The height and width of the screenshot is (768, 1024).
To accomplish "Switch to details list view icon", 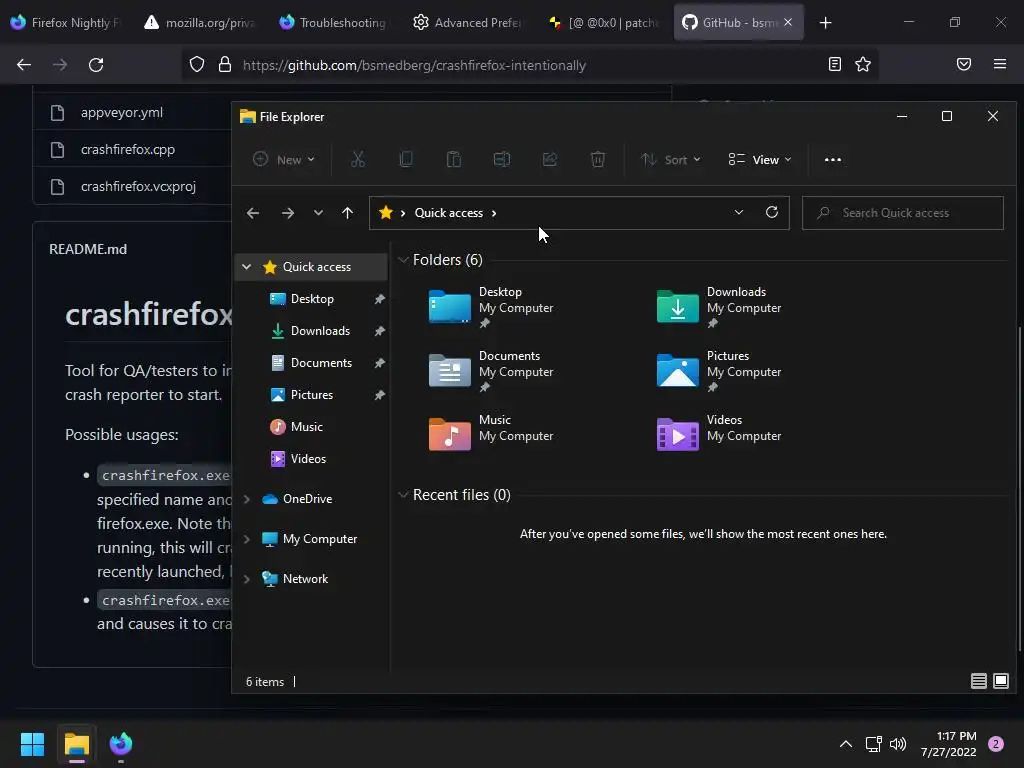I will [x=978, y=681].
